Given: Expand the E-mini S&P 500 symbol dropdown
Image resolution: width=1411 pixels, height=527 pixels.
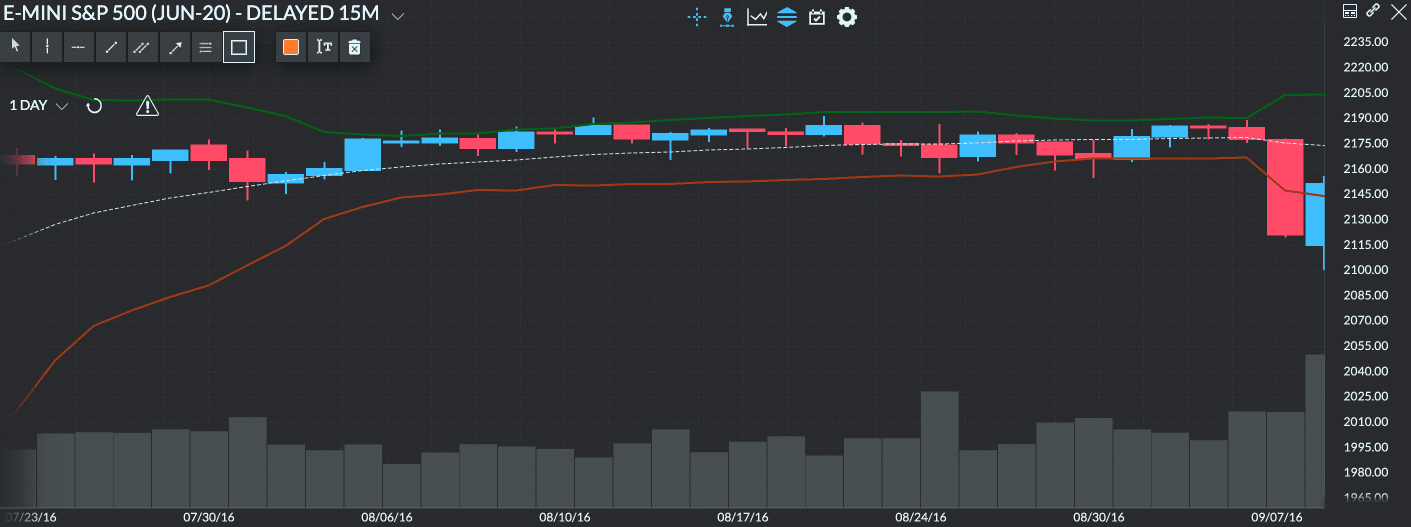Looking at the screenshot, I should (x=398, y=17).
